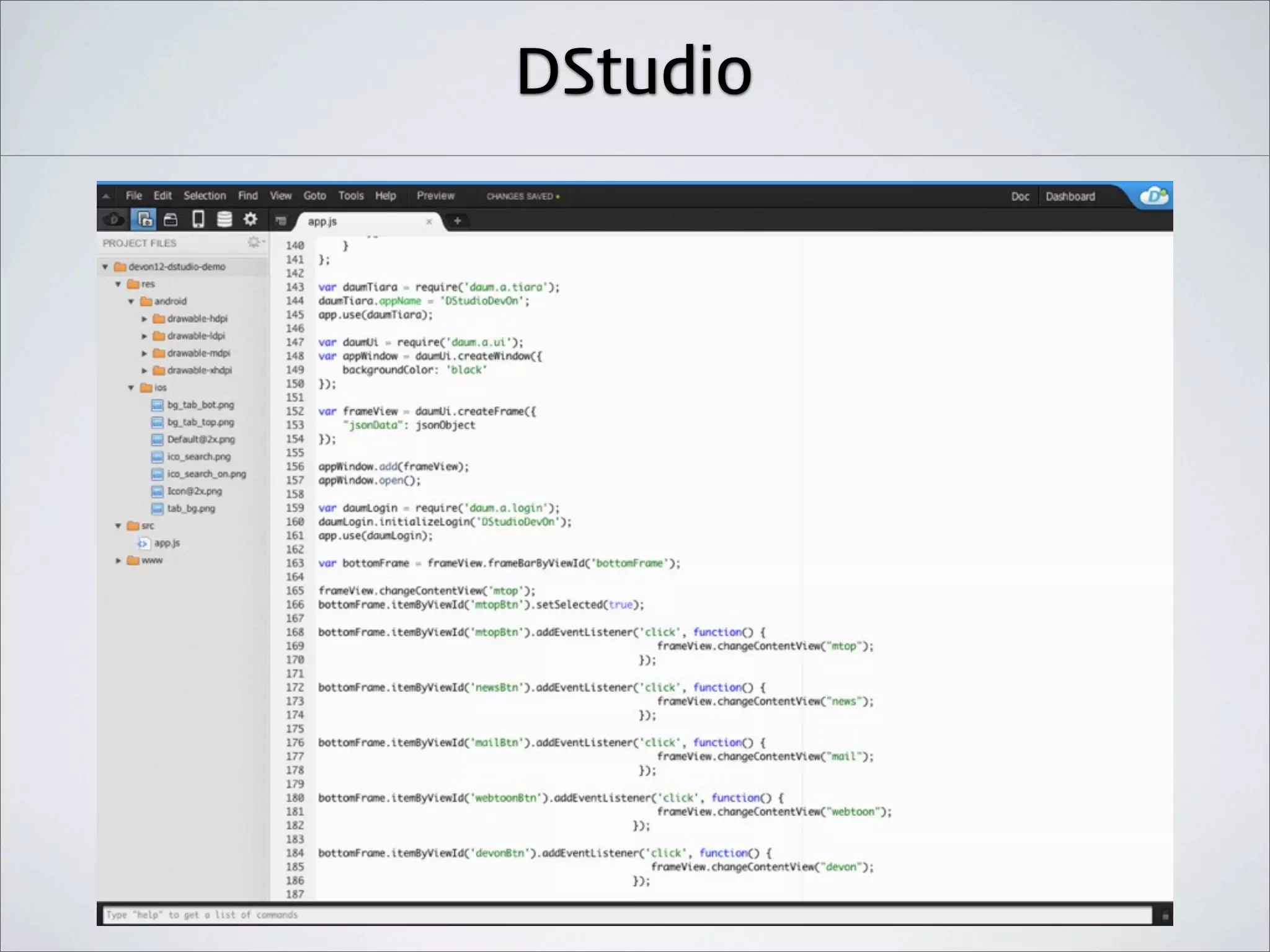Open the mobile device preview icon

(198, 219)
